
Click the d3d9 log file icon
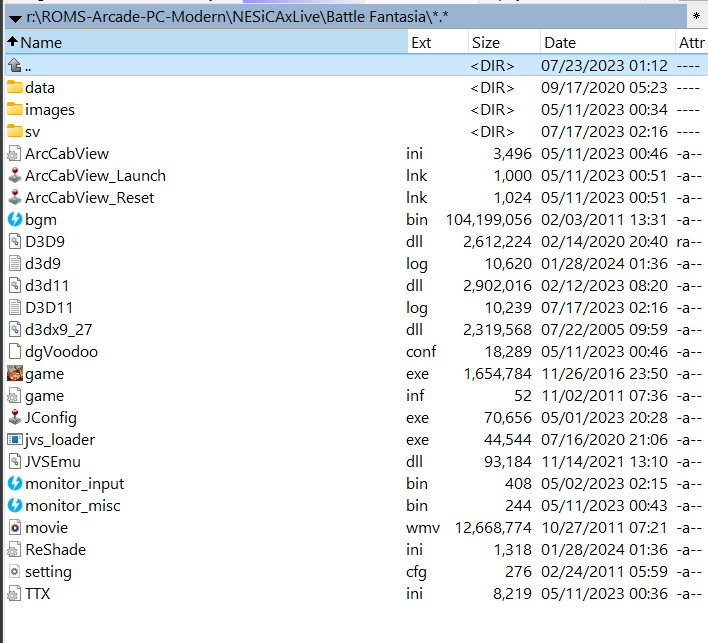(x=15, y=263)
